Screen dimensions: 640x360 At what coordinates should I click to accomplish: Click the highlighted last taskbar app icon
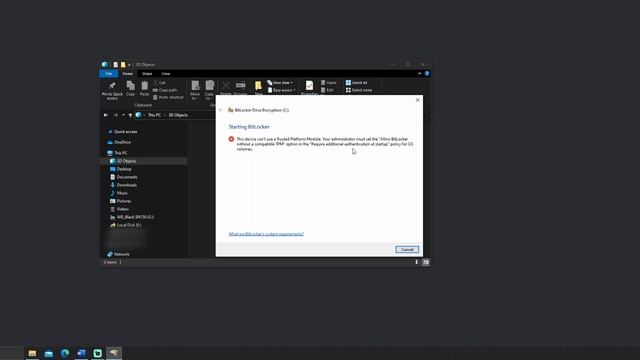pos(114,353)
